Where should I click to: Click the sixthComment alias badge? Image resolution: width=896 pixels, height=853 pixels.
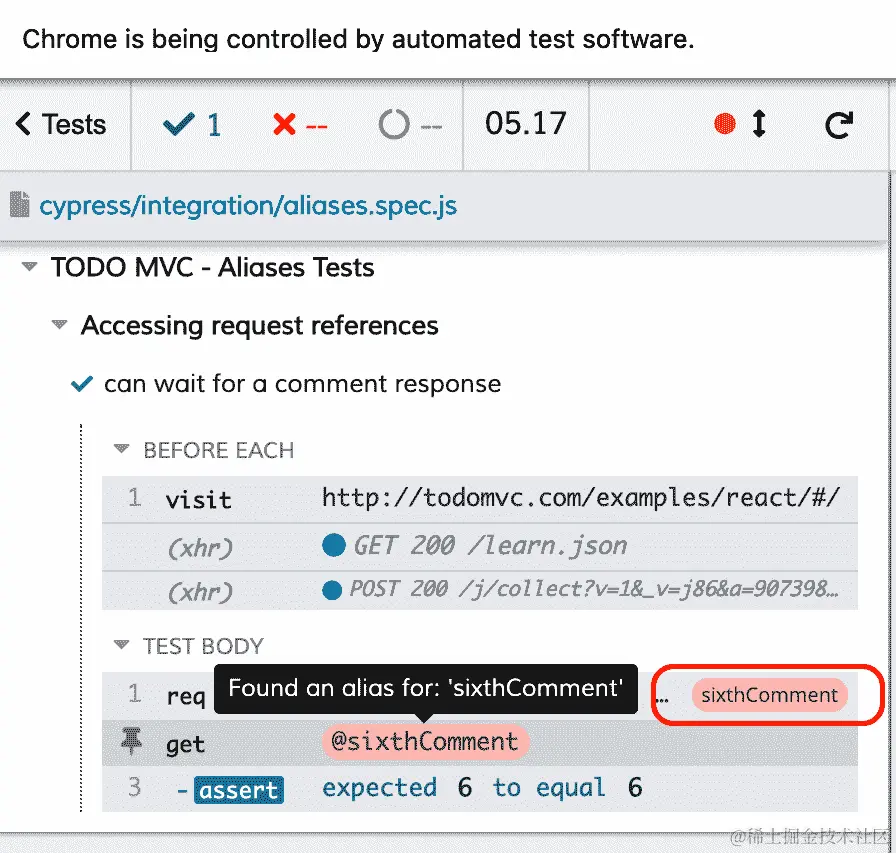(x=769, y=695)
